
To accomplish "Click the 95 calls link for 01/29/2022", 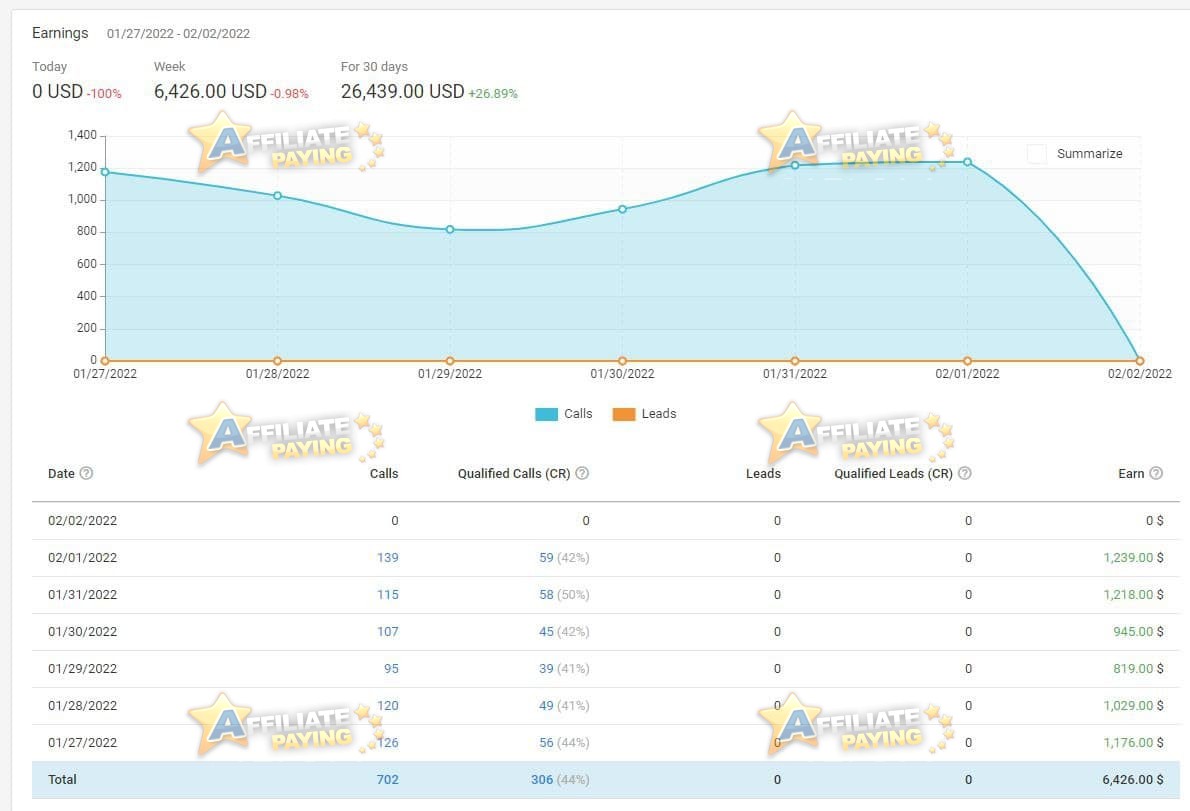I will pyautogui.click(x=391, y=668).
